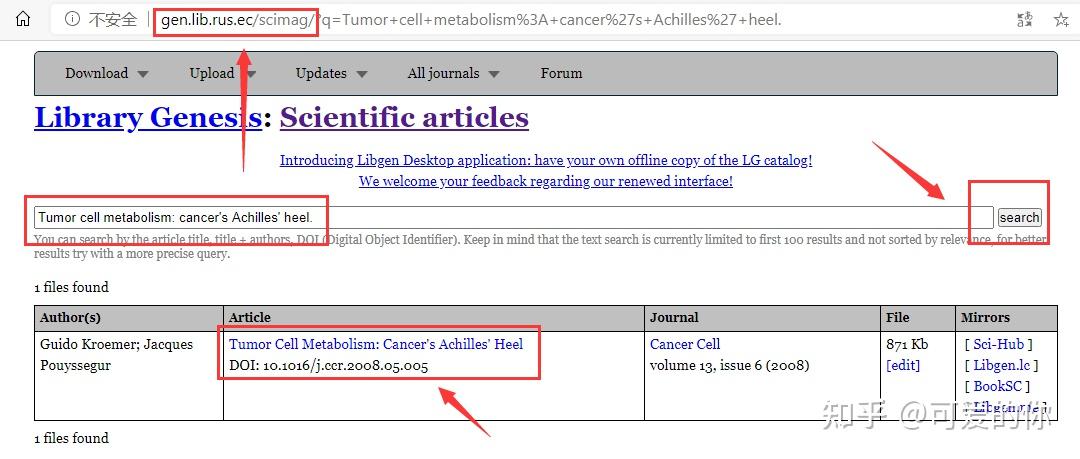
Task: Open the Tumor Cell Metabolism article link
Action: pyautogui.click(x=376, y=344)
